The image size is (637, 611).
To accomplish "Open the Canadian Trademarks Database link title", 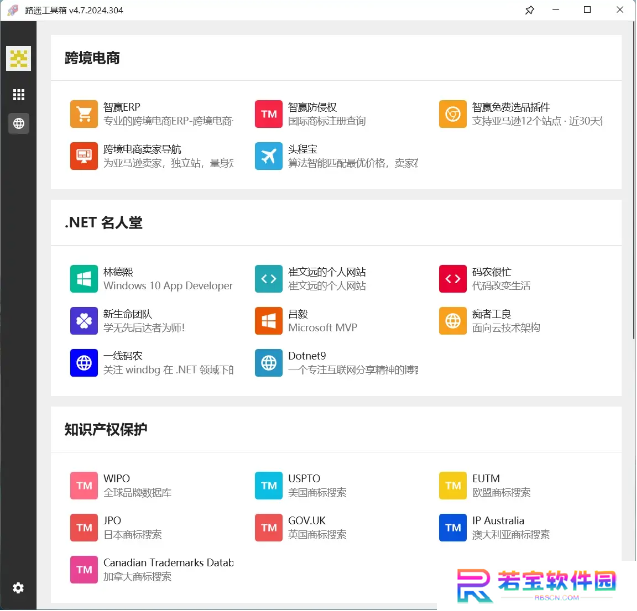I will (169, 563).
